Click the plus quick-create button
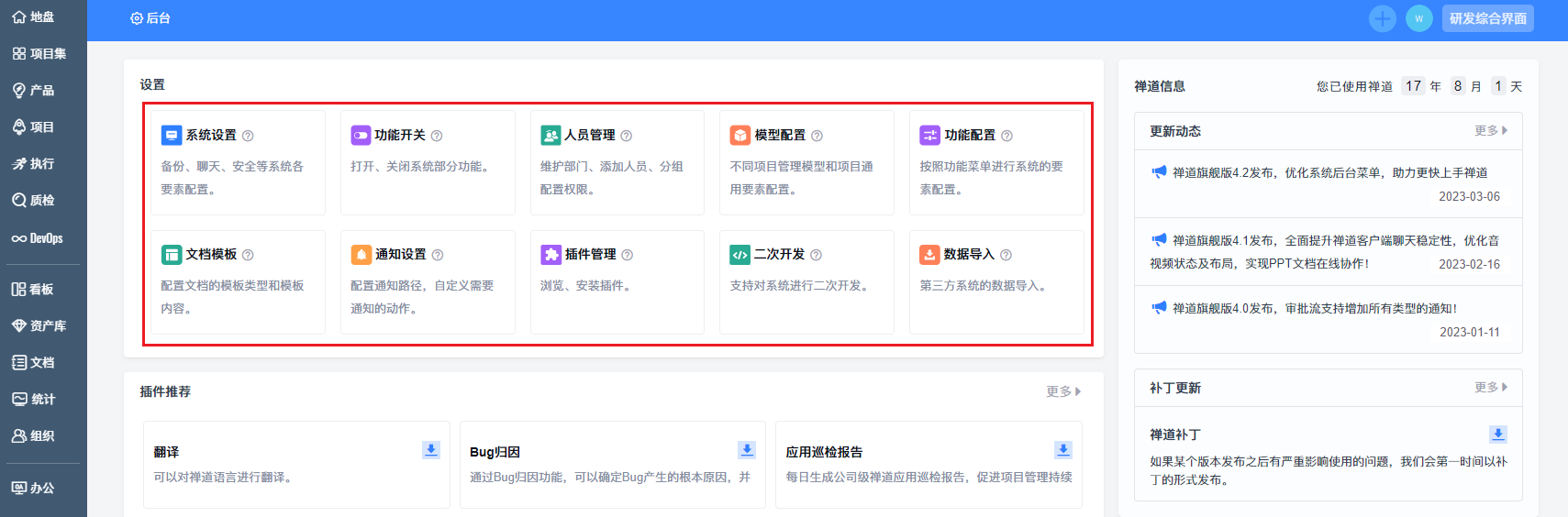This screenshot has height=517, width=1568. pos(1382,18)
